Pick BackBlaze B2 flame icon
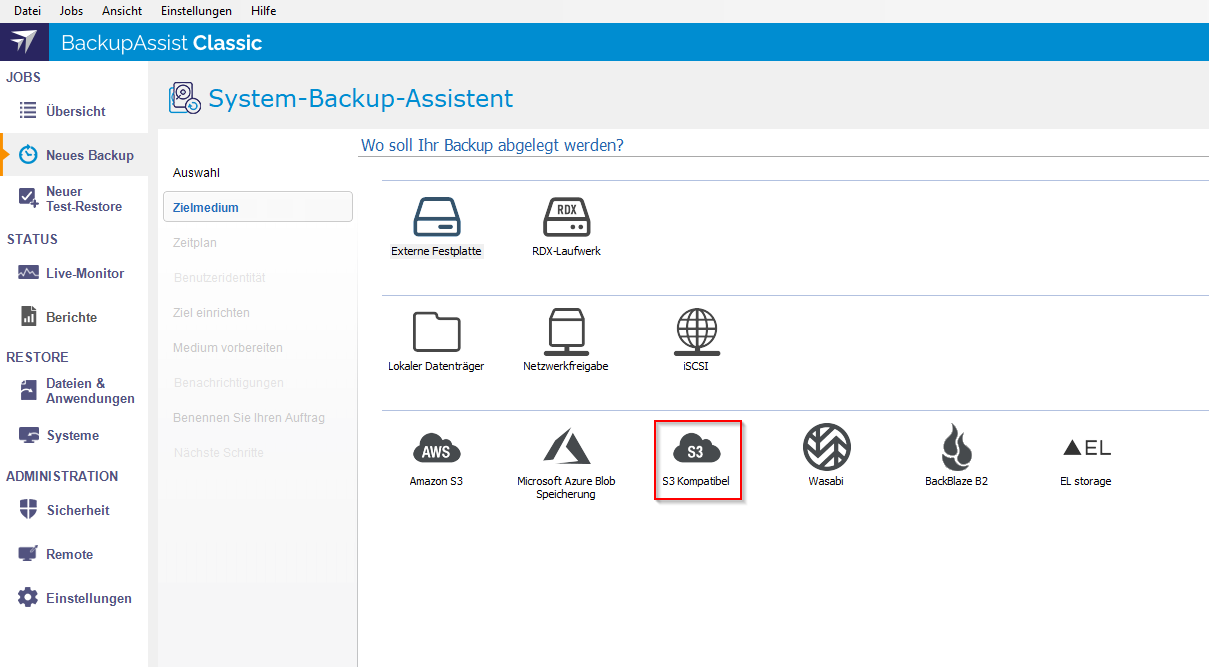The height and width of the screenshot is (667, 1209). coord(956,448)
